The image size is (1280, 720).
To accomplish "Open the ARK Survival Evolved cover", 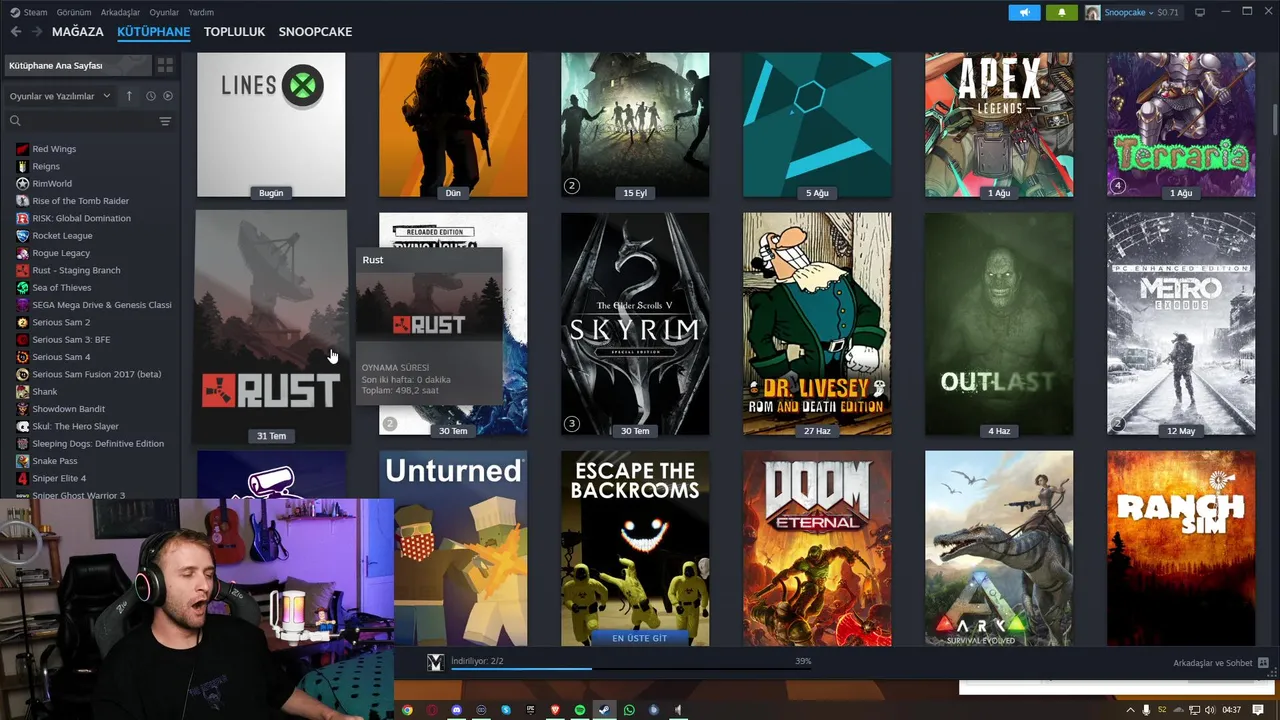I will [999, 548].
